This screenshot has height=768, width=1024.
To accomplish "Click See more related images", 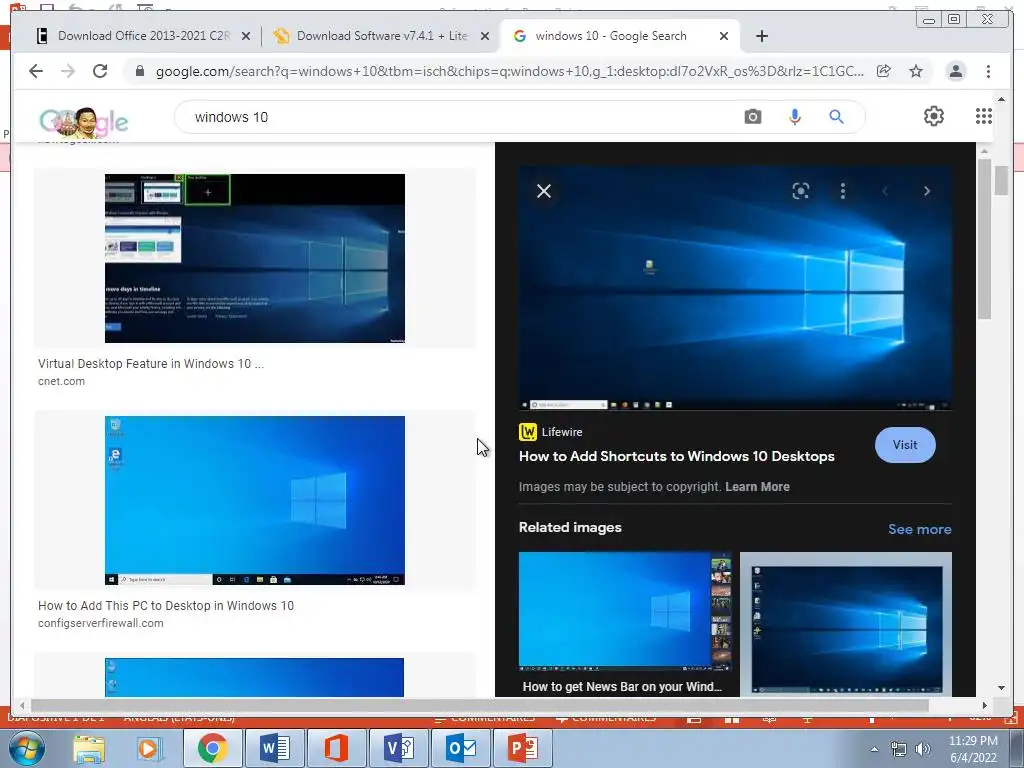I will click(920, 529).
